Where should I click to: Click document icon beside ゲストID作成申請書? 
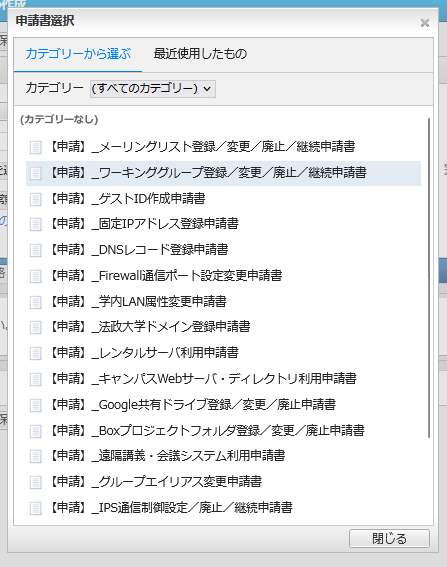pyautogui.click(x=35, y=199)
